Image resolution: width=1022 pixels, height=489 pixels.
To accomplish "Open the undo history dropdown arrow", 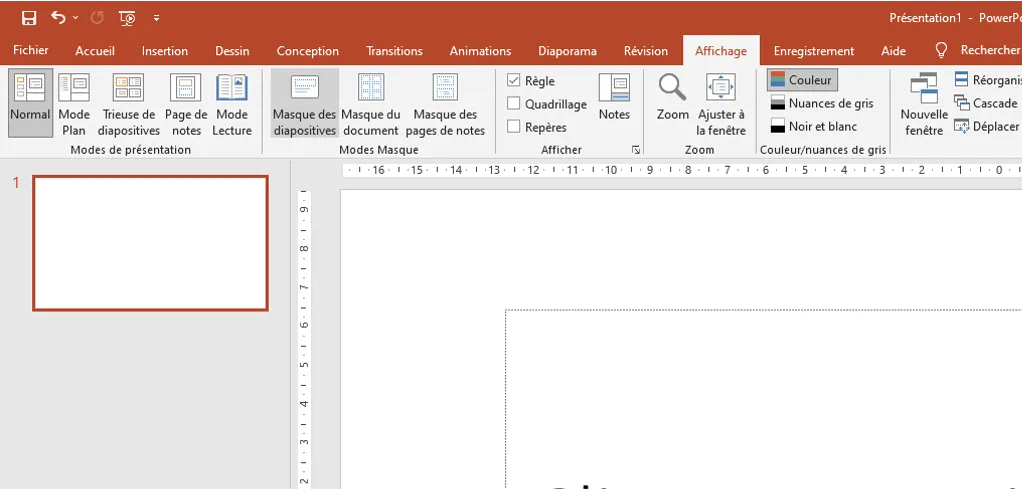I will click(76, 18).
